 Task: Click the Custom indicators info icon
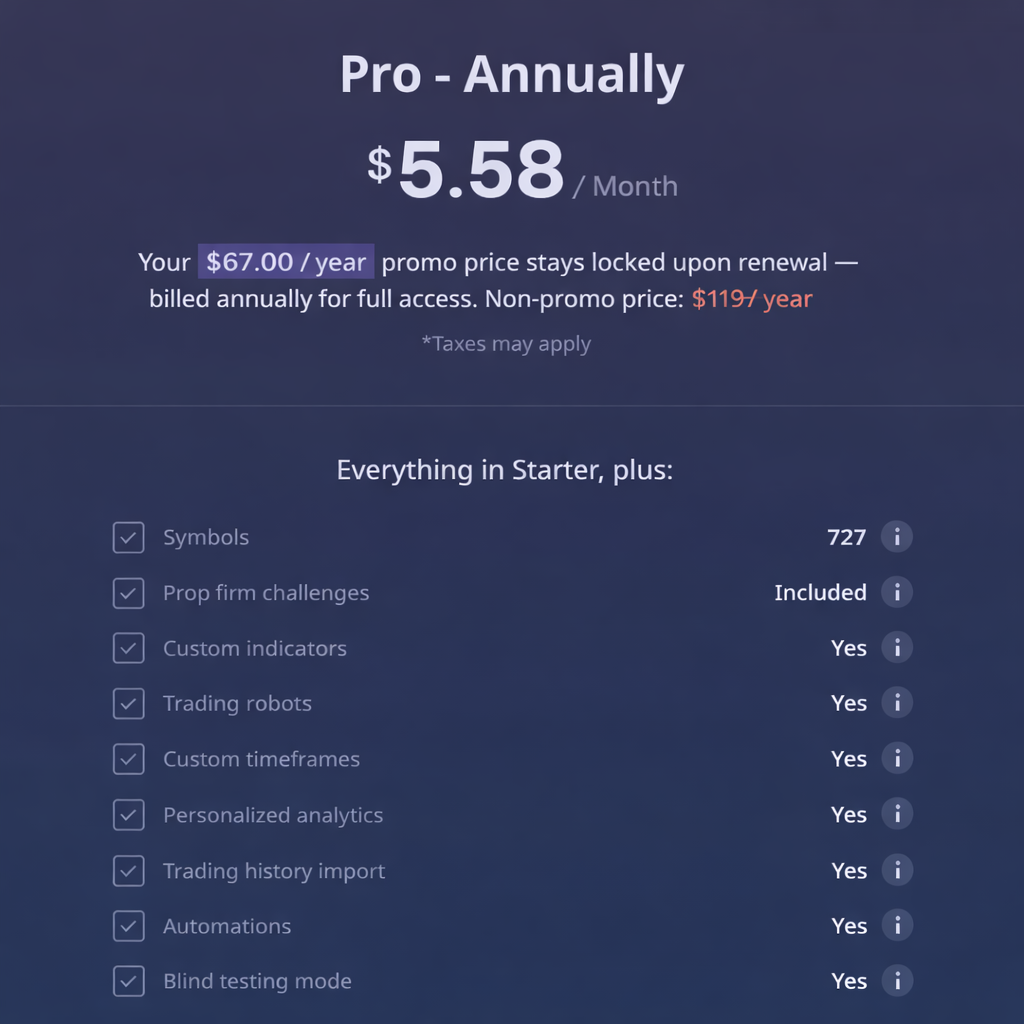coord(897,648)
